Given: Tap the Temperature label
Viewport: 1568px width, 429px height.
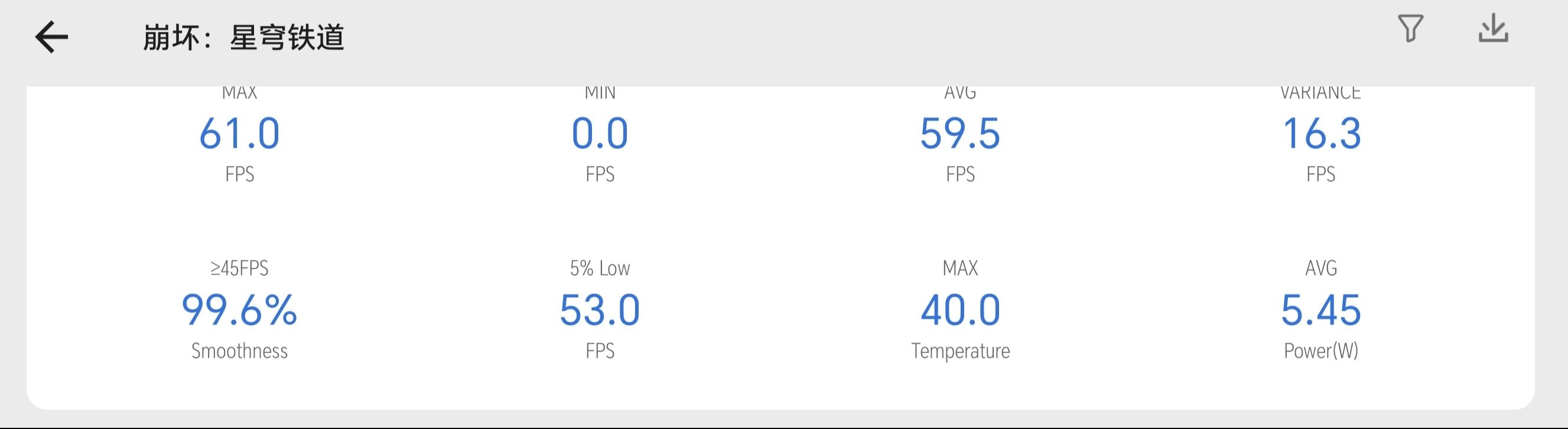Looking at the screenshot, I should point(960,351).
